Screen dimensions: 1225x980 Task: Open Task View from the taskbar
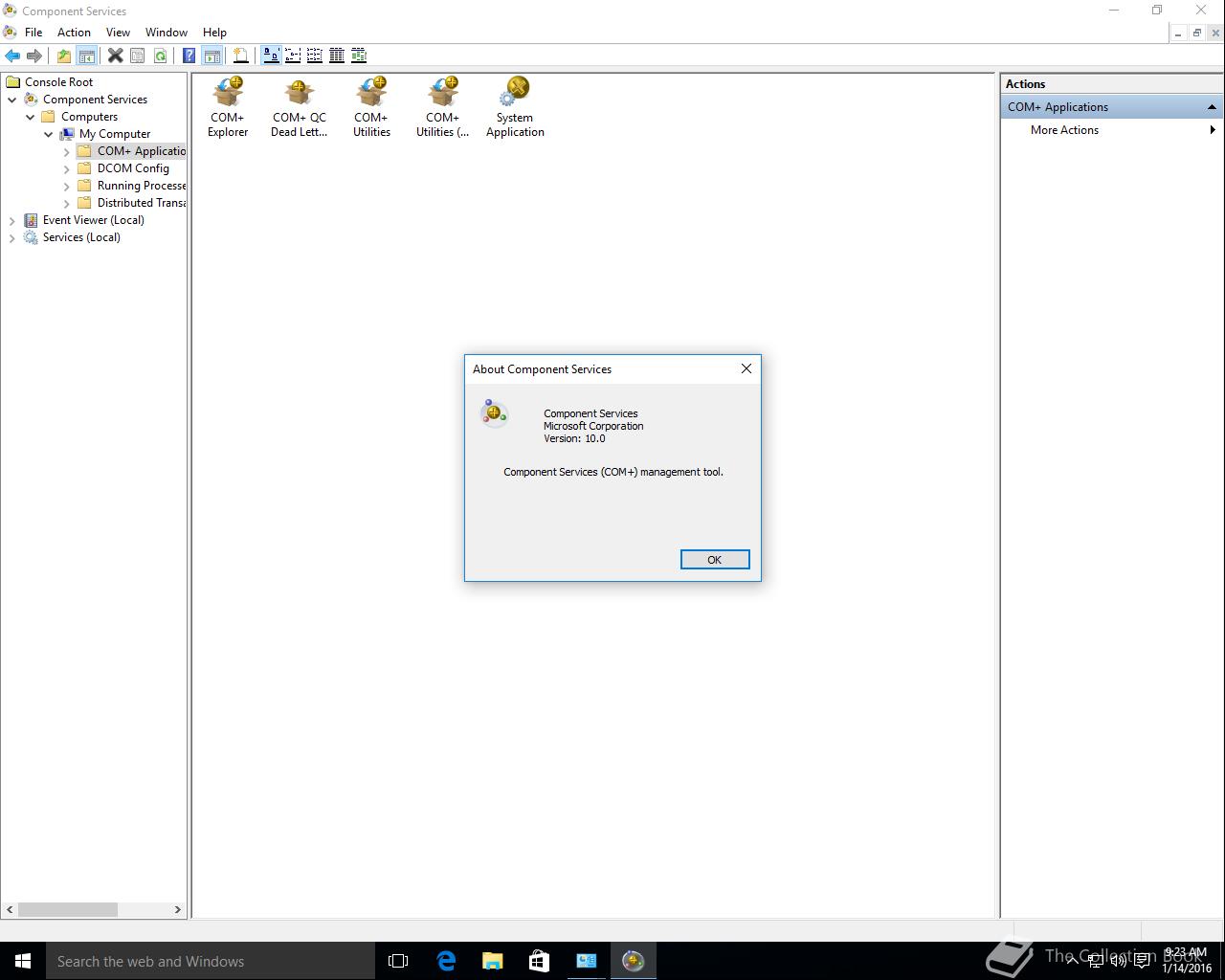[398, 961]
